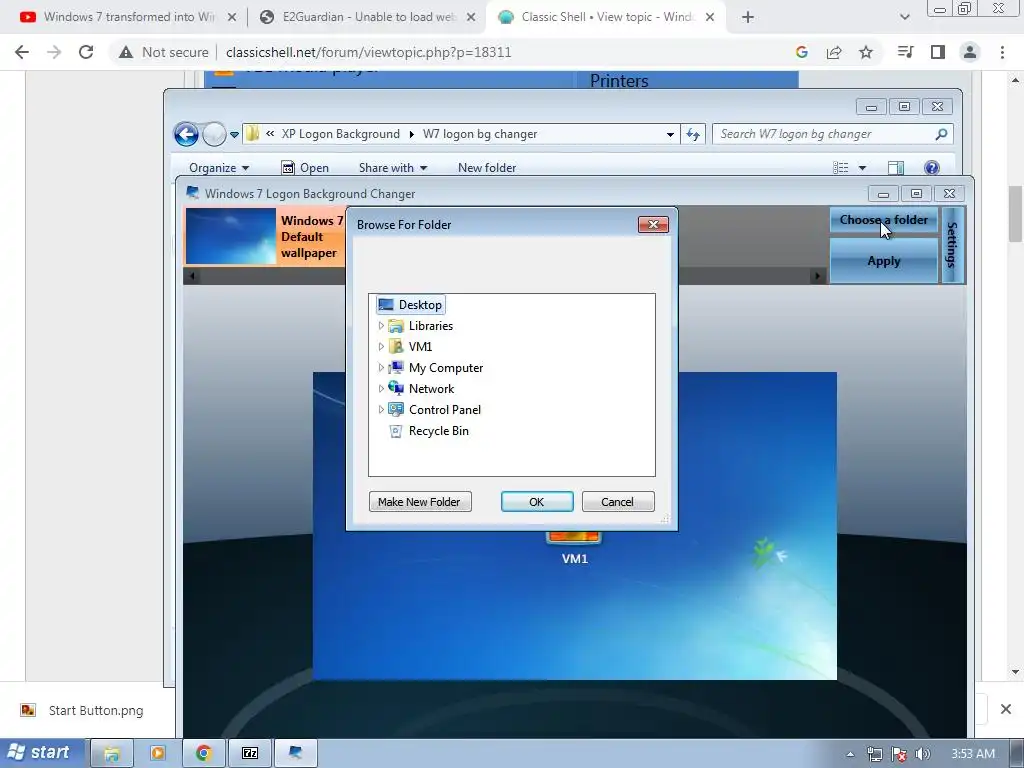The height and width of the screenshot is (768, 1024).
Task: Open the Share with menu
Action: point(392,168)
